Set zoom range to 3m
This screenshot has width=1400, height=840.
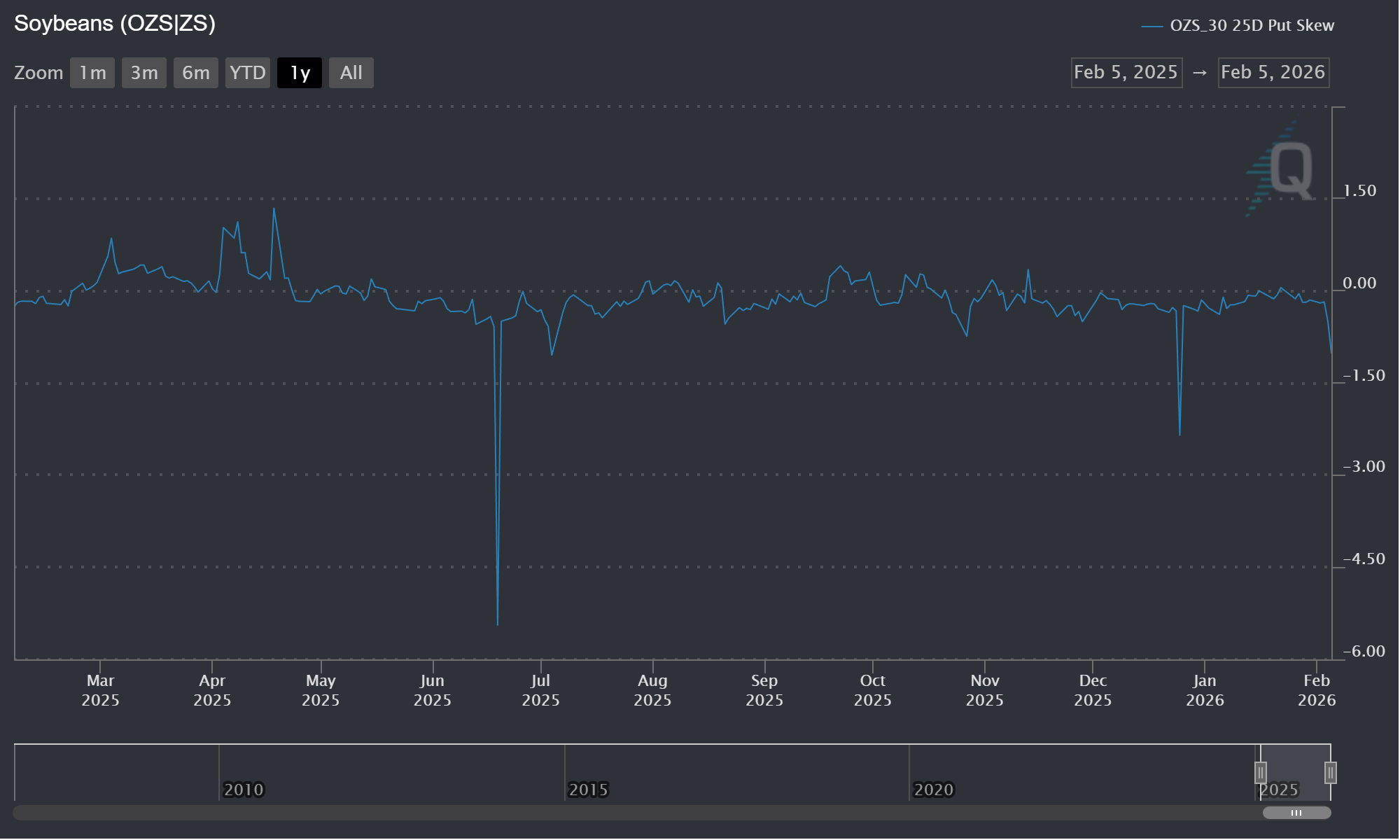(x=144, y=73)
